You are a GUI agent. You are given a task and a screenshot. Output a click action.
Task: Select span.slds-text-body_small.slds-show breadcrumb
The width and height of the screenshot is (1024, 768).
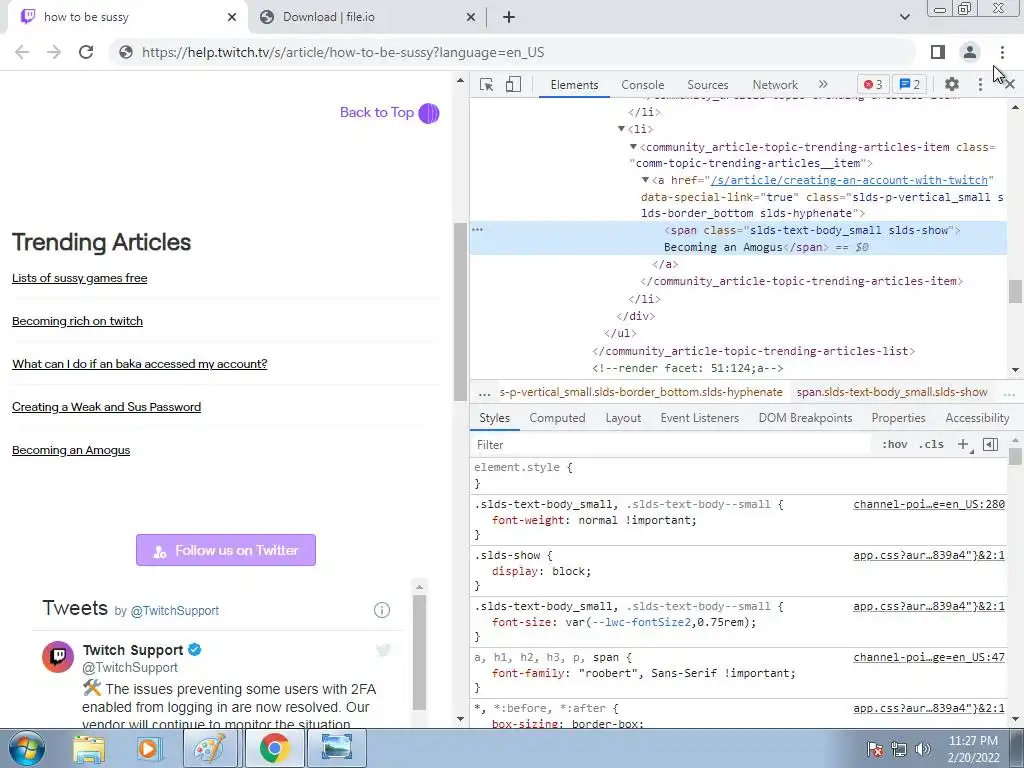(x=892, y=392)
